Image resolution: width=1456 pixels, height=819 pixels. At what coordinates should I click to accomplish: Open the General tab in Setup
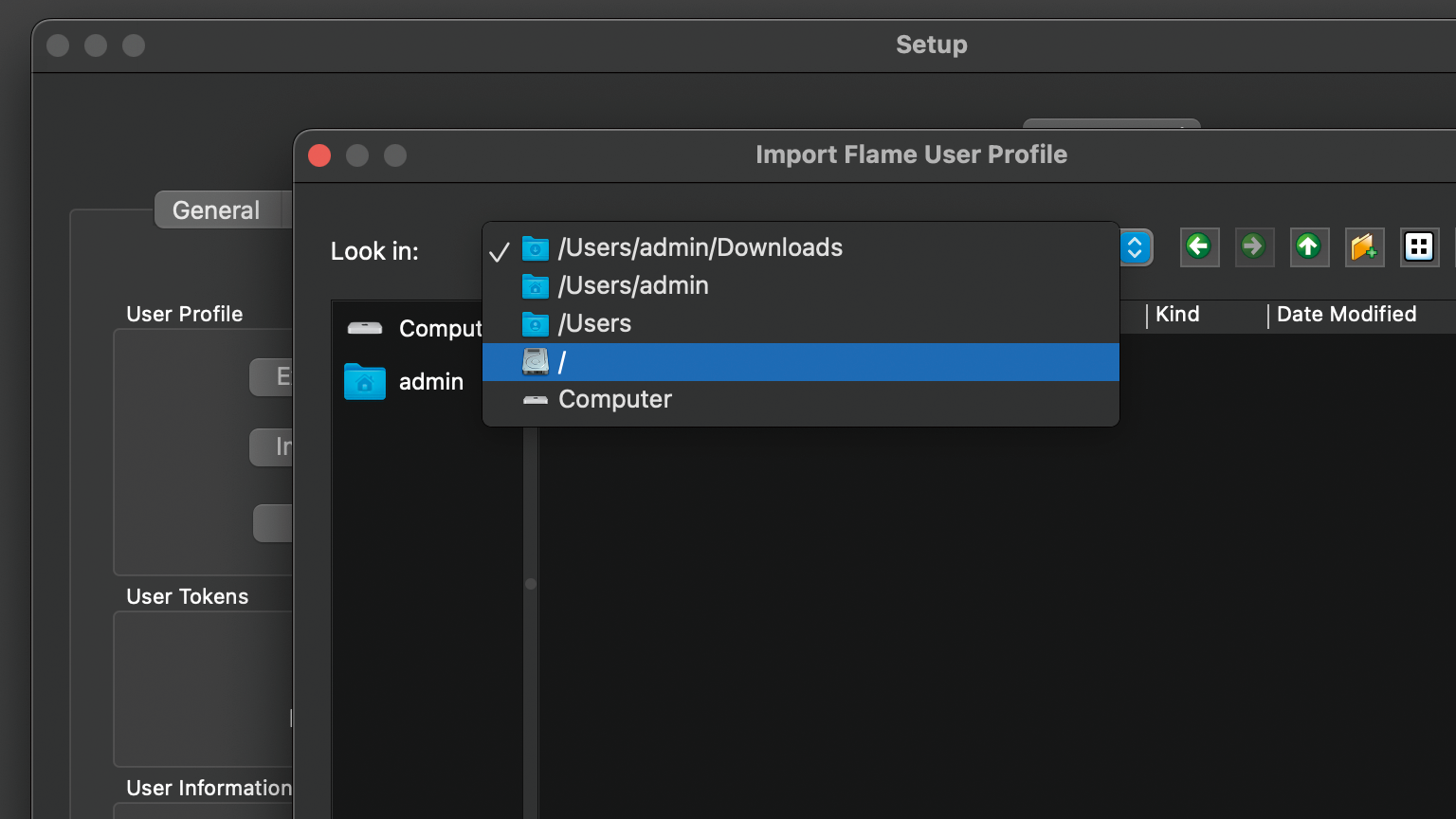(x=216, y=210)
